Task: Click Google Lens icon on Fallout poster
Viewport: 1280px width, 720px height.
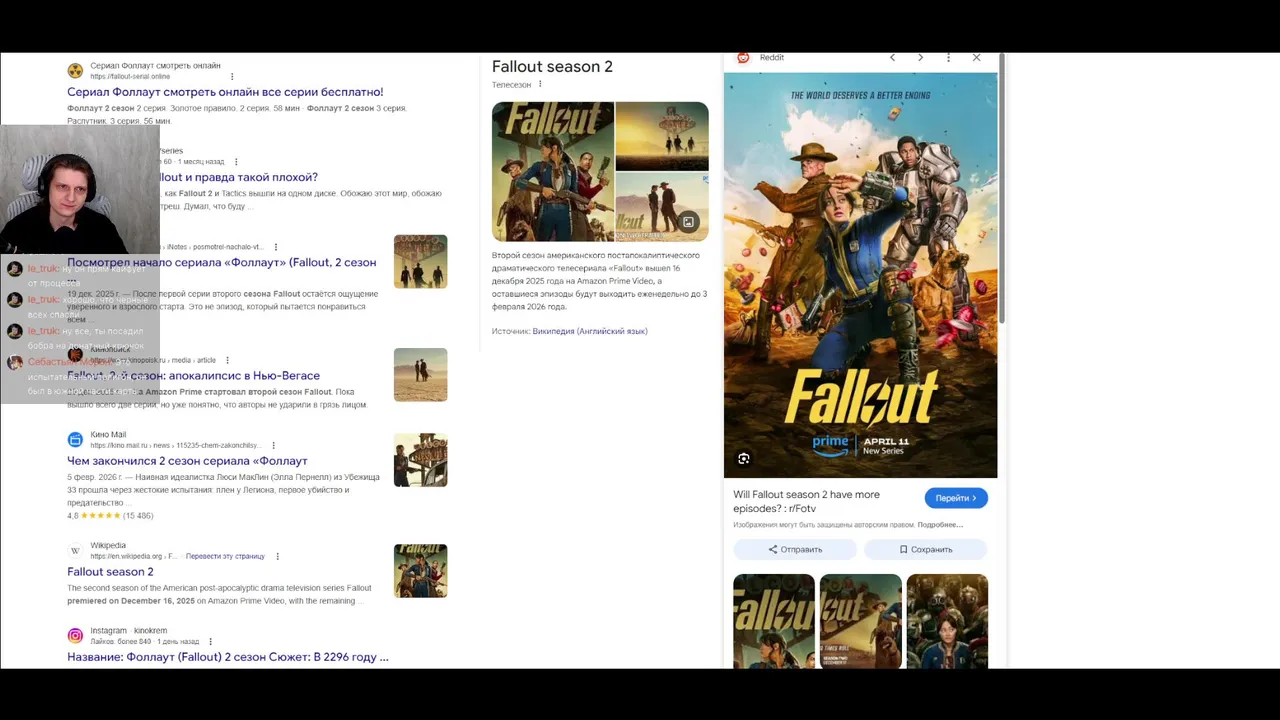Action: click(744, 459)
